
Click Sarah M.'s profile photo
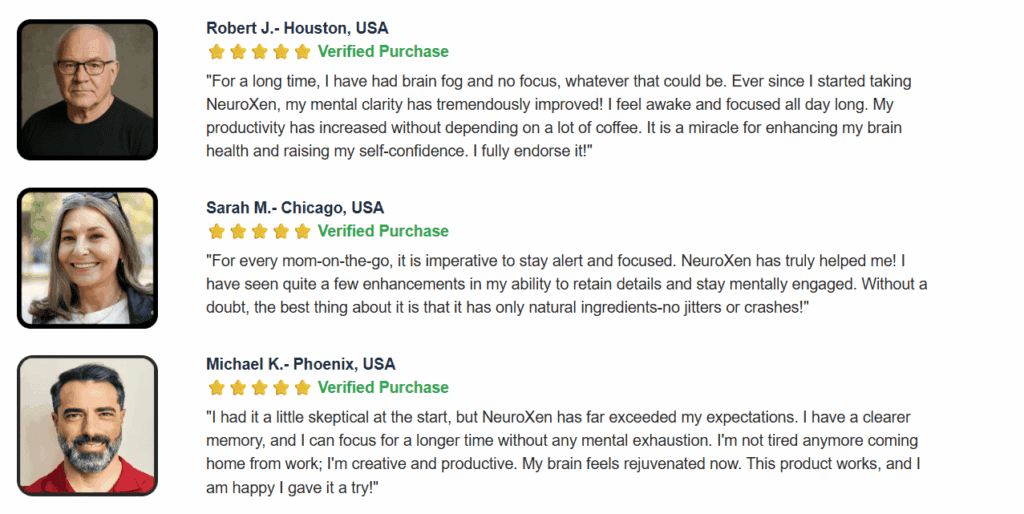pyautogui.click(x=88, y=258)
